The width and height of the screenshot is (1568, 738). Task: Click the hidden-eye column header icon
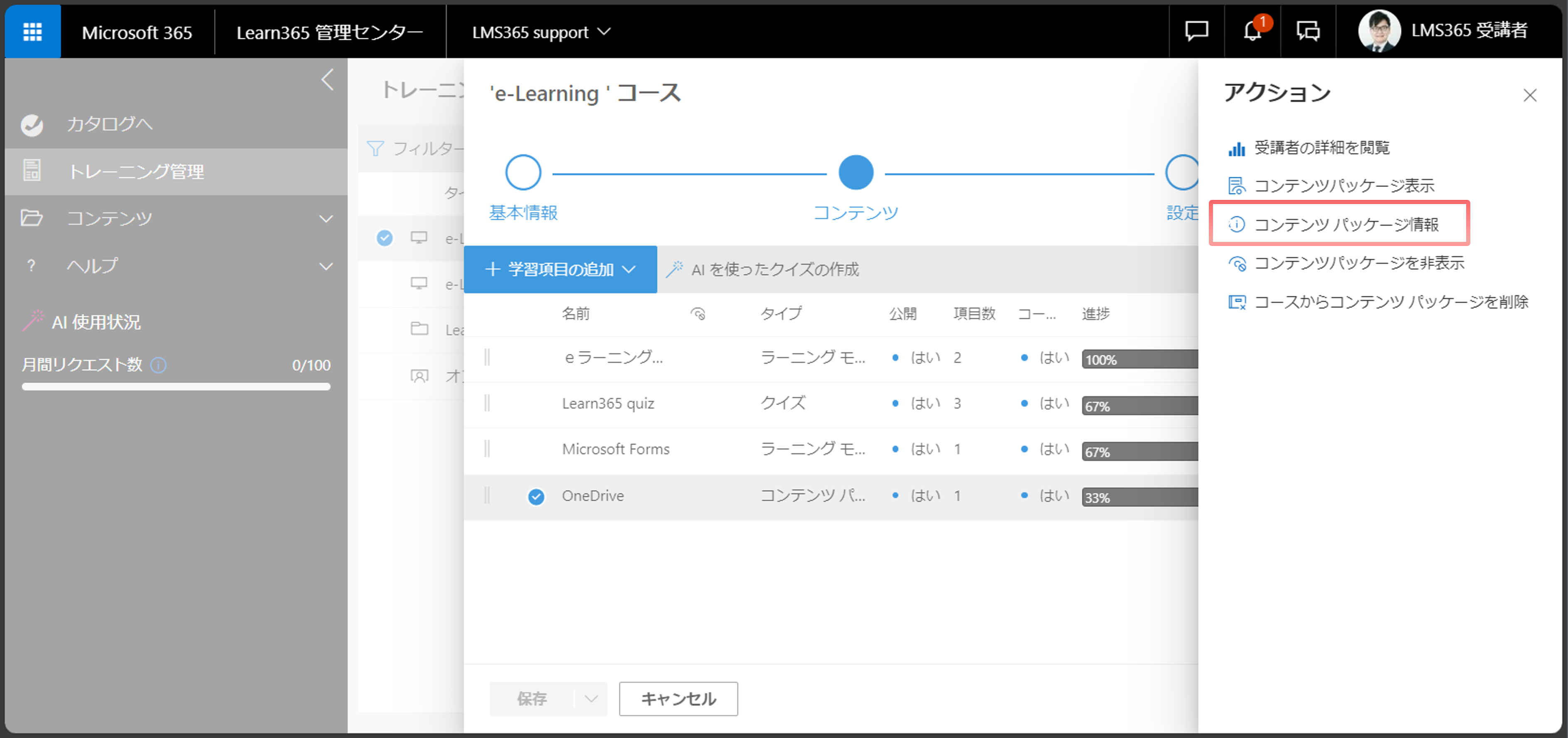click(698, 314)
